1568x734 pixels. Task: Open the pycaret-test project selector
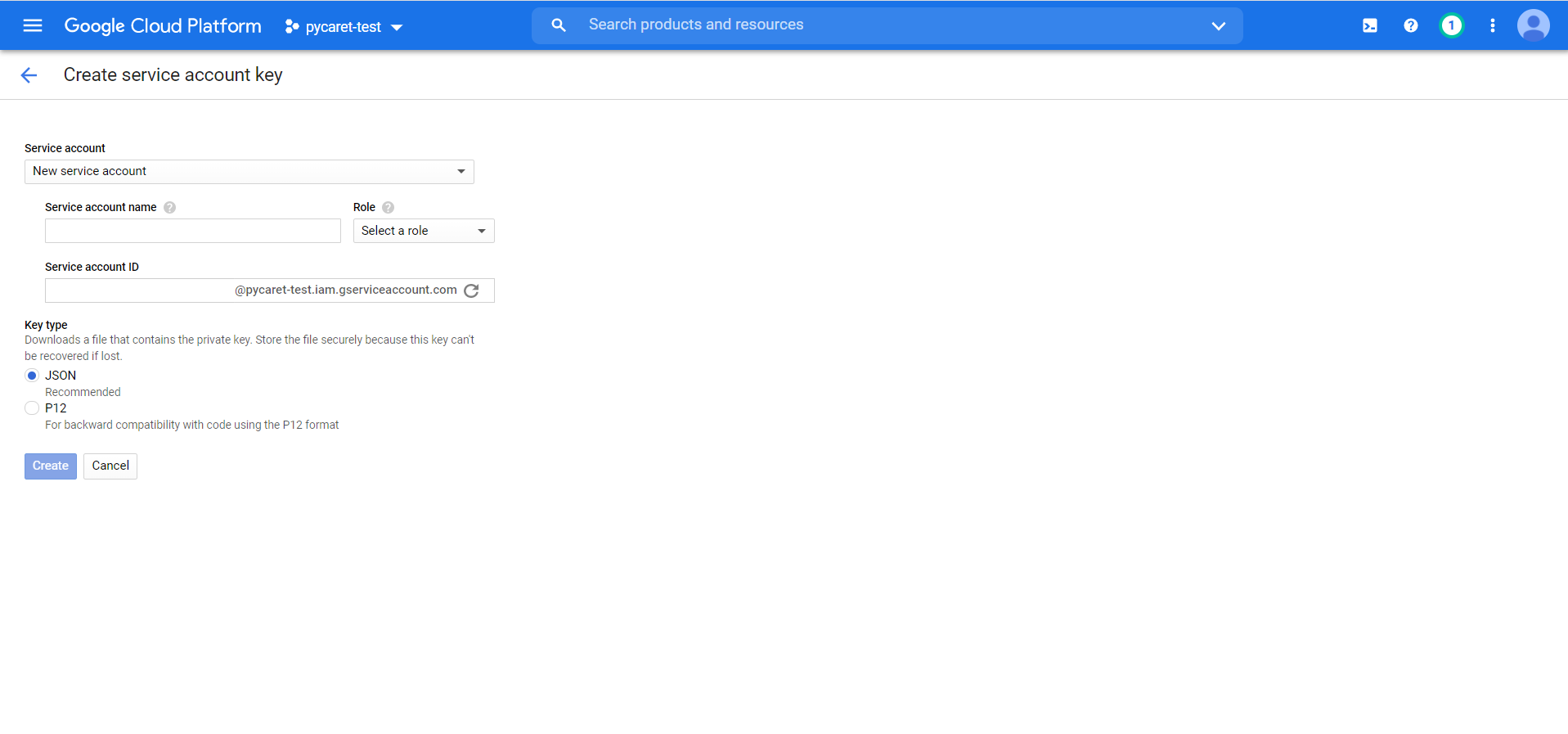tap(344, 27)
